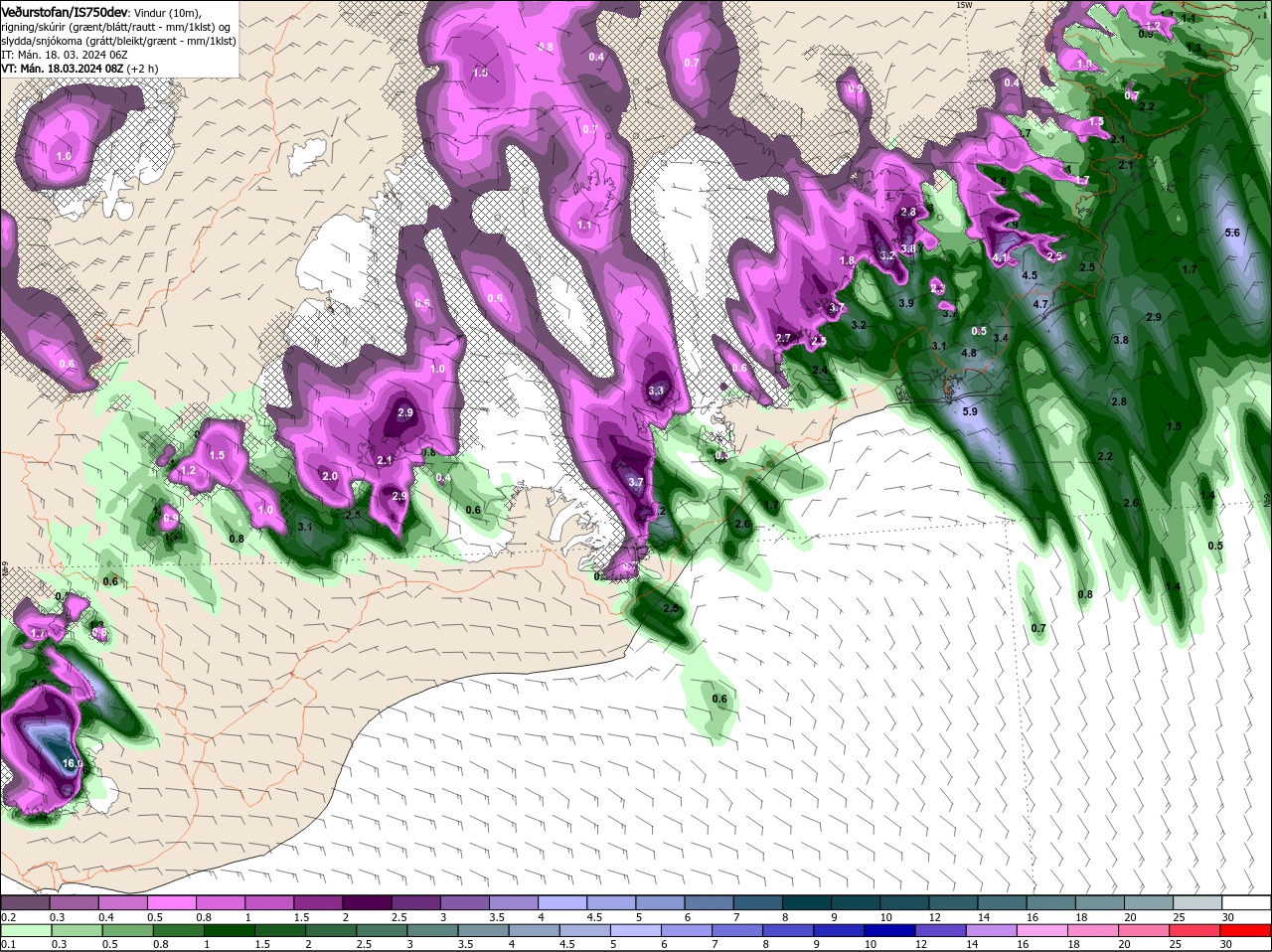Click the 3.4 precipitation value on the map

pos(1001,338)
